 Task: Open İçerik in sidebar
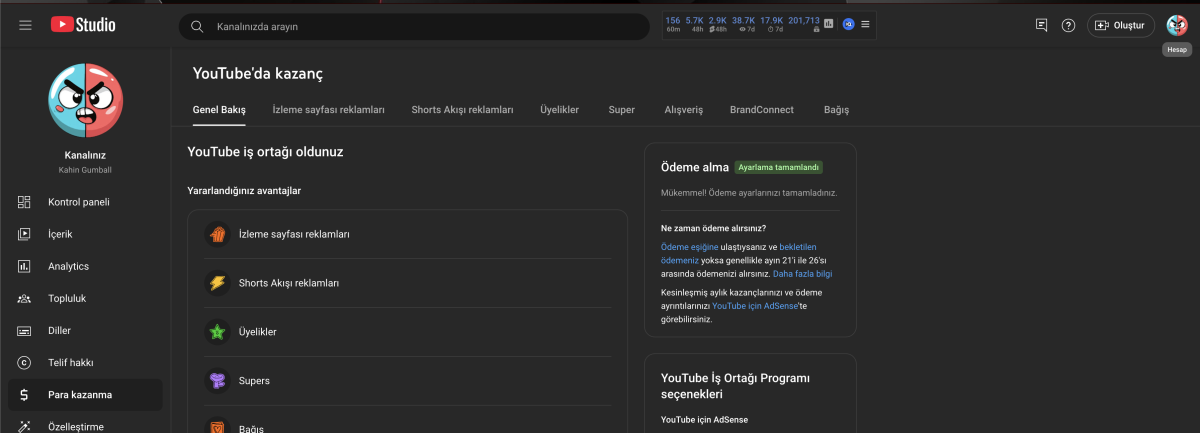[x=85, y=234]
